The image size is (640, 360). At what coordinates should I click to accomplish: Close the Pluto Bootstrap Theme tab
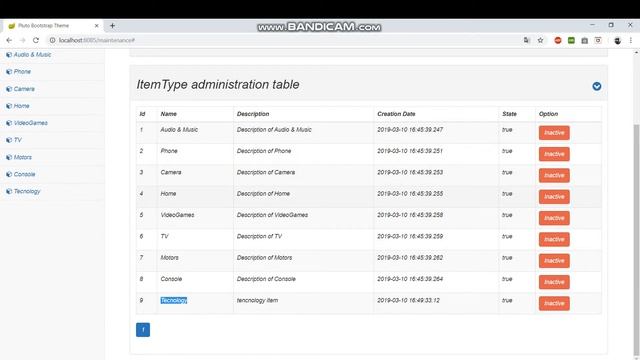click(x=97, y=26)
